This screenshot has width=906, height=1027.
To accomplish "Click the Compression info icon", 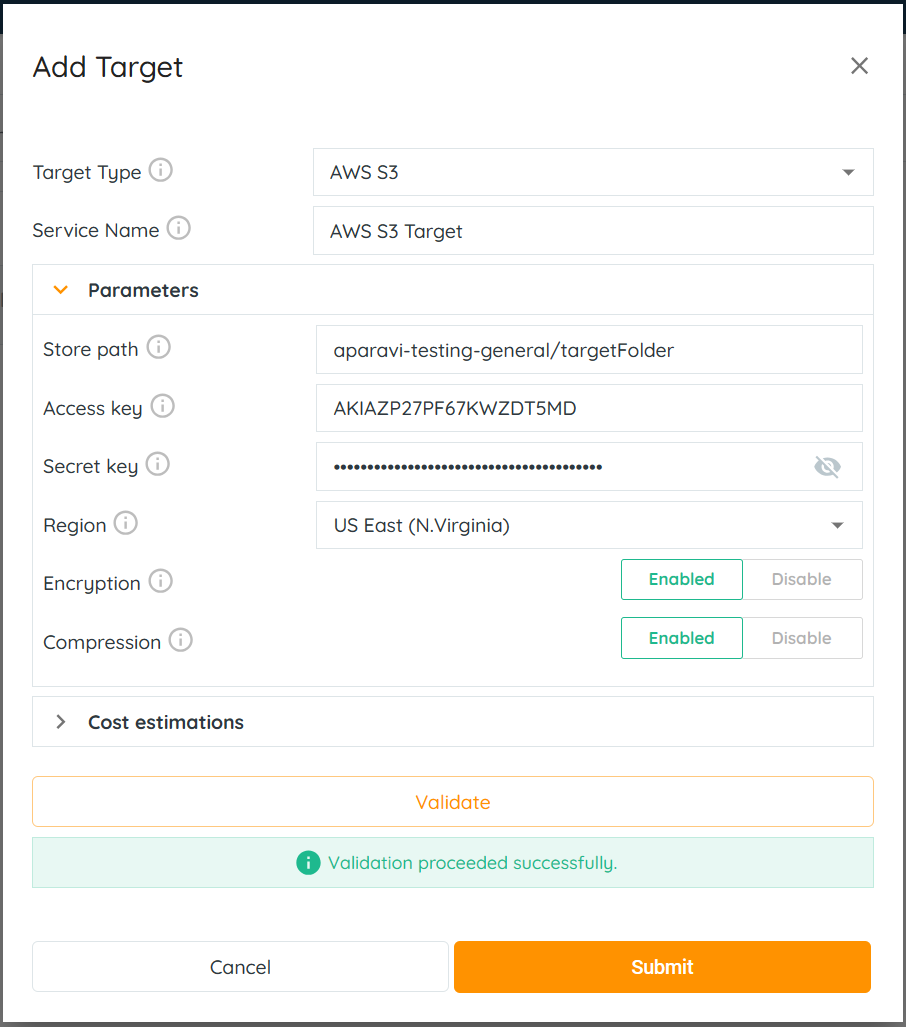I will tap(181, 641).
